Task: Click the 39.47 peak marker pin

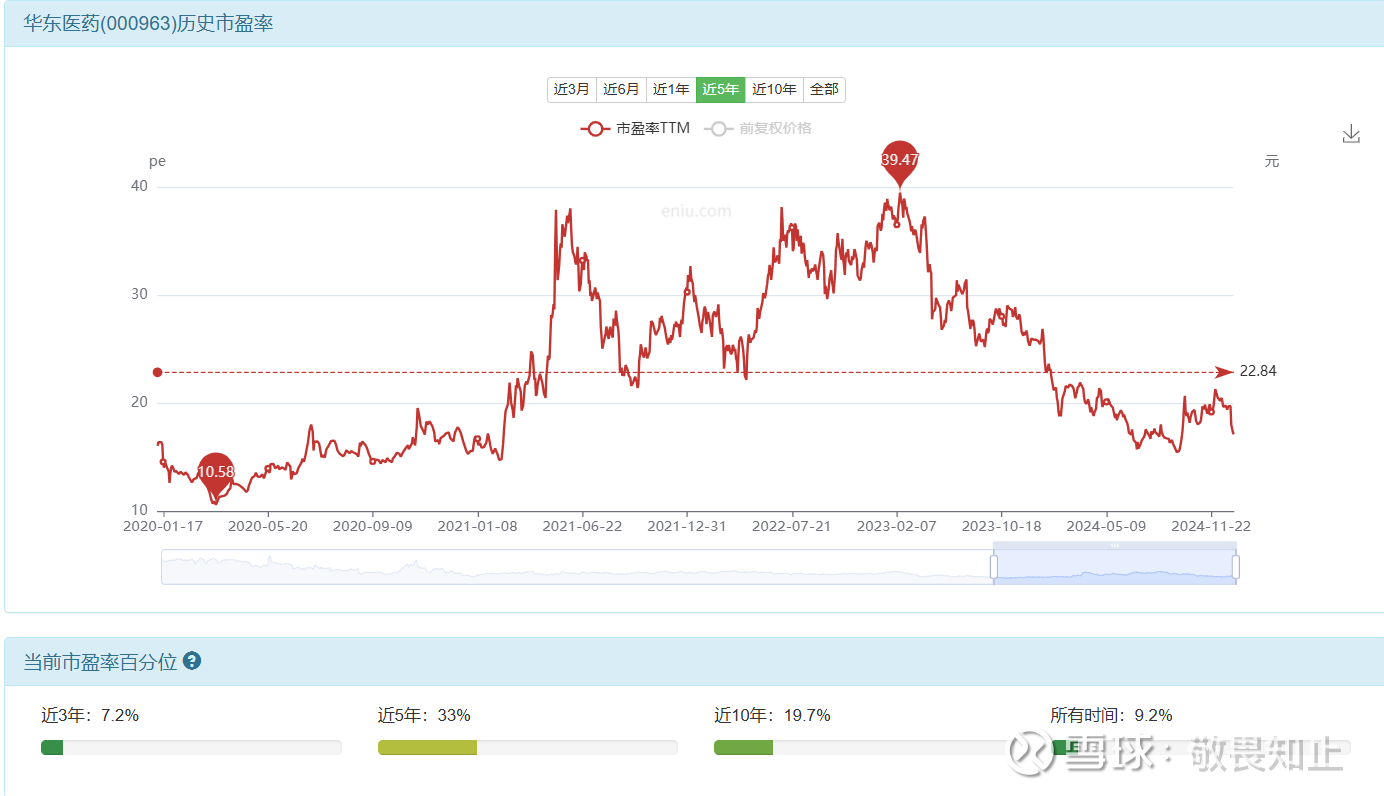Action: (x=900, y=160)
